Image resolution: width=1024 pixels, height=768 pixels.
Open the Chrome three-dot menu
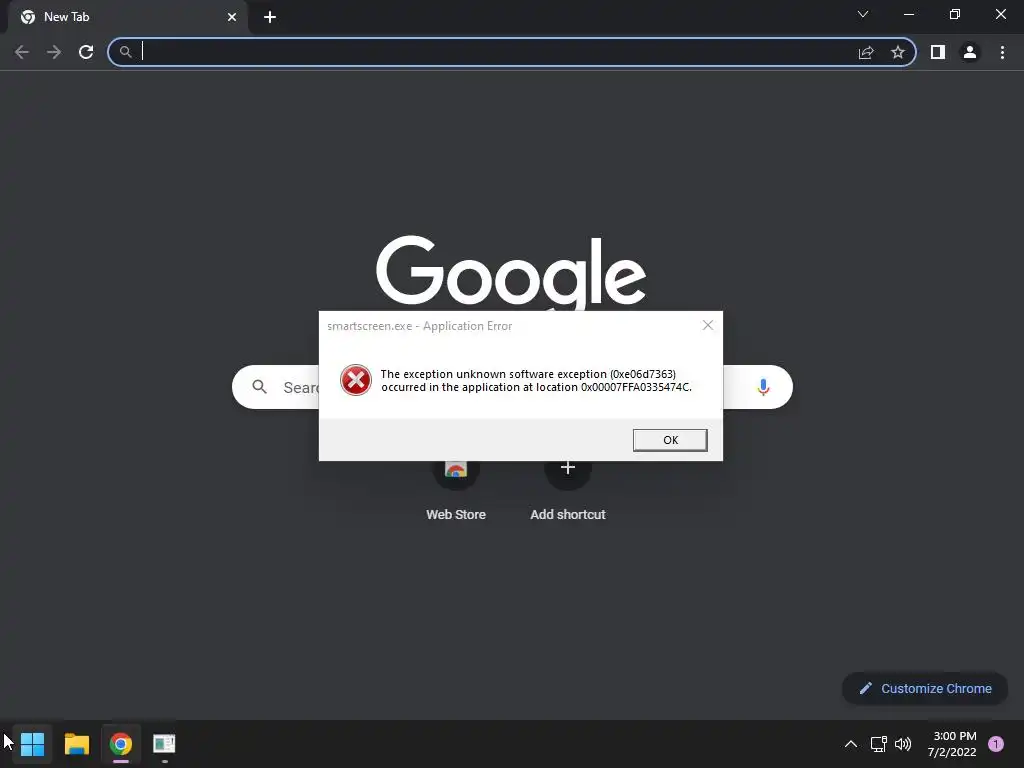(x=1002, y=52)
